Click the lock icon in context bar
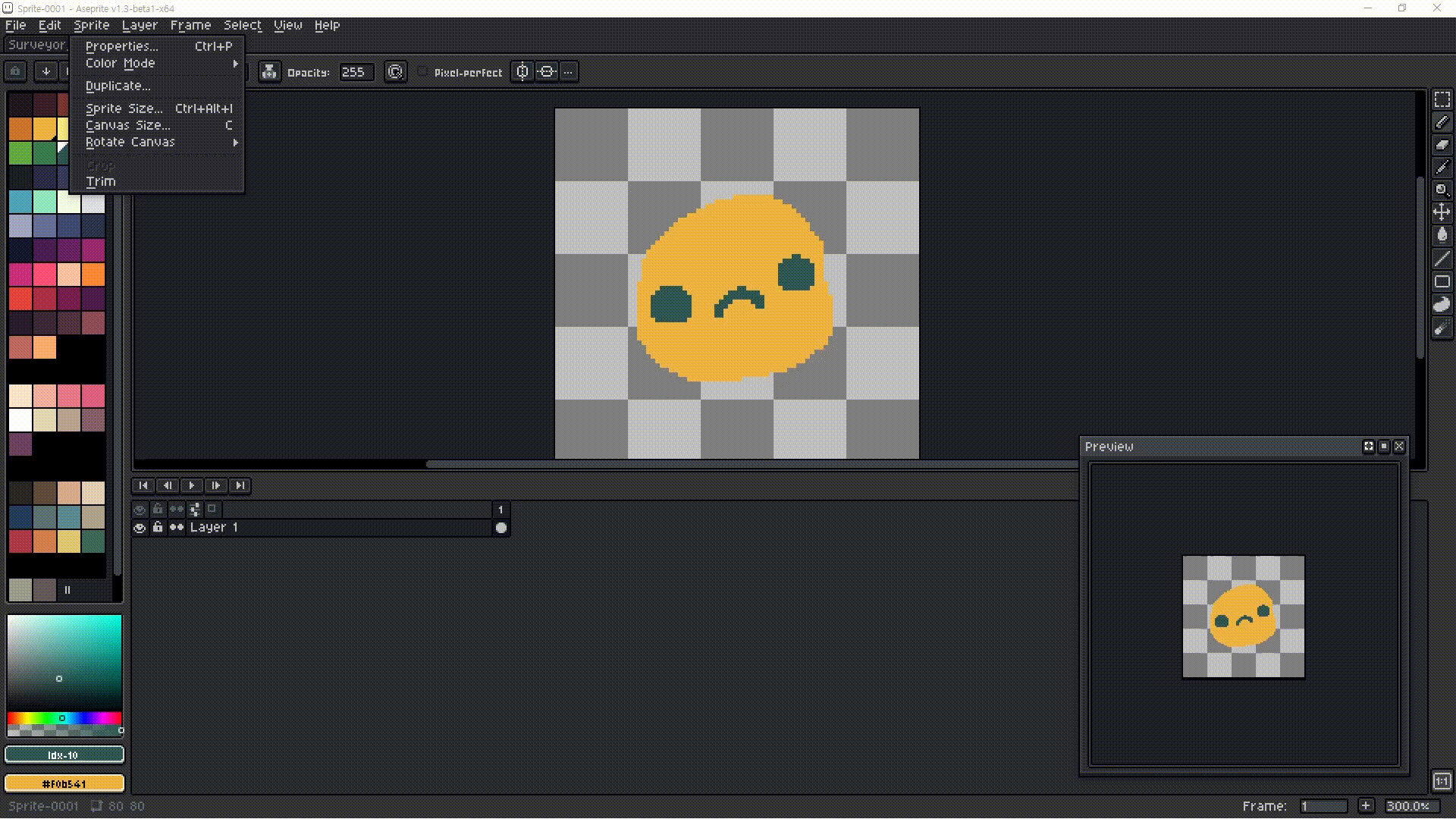This screenshot has height=819, width=1456. click(16, 71)
